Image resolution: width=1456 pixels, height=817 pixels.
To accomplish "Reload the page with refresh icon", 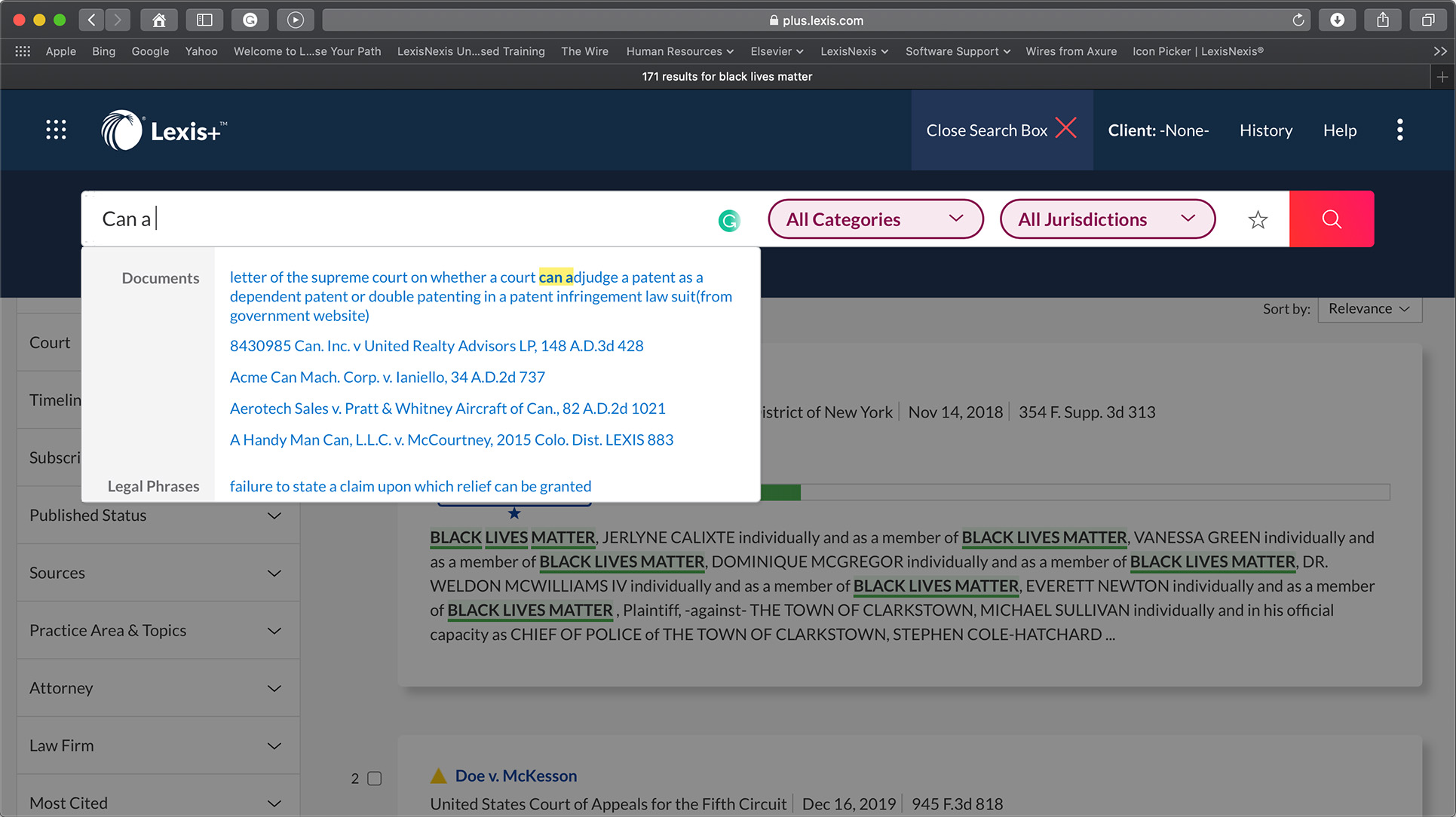I will click(1298, 20).
